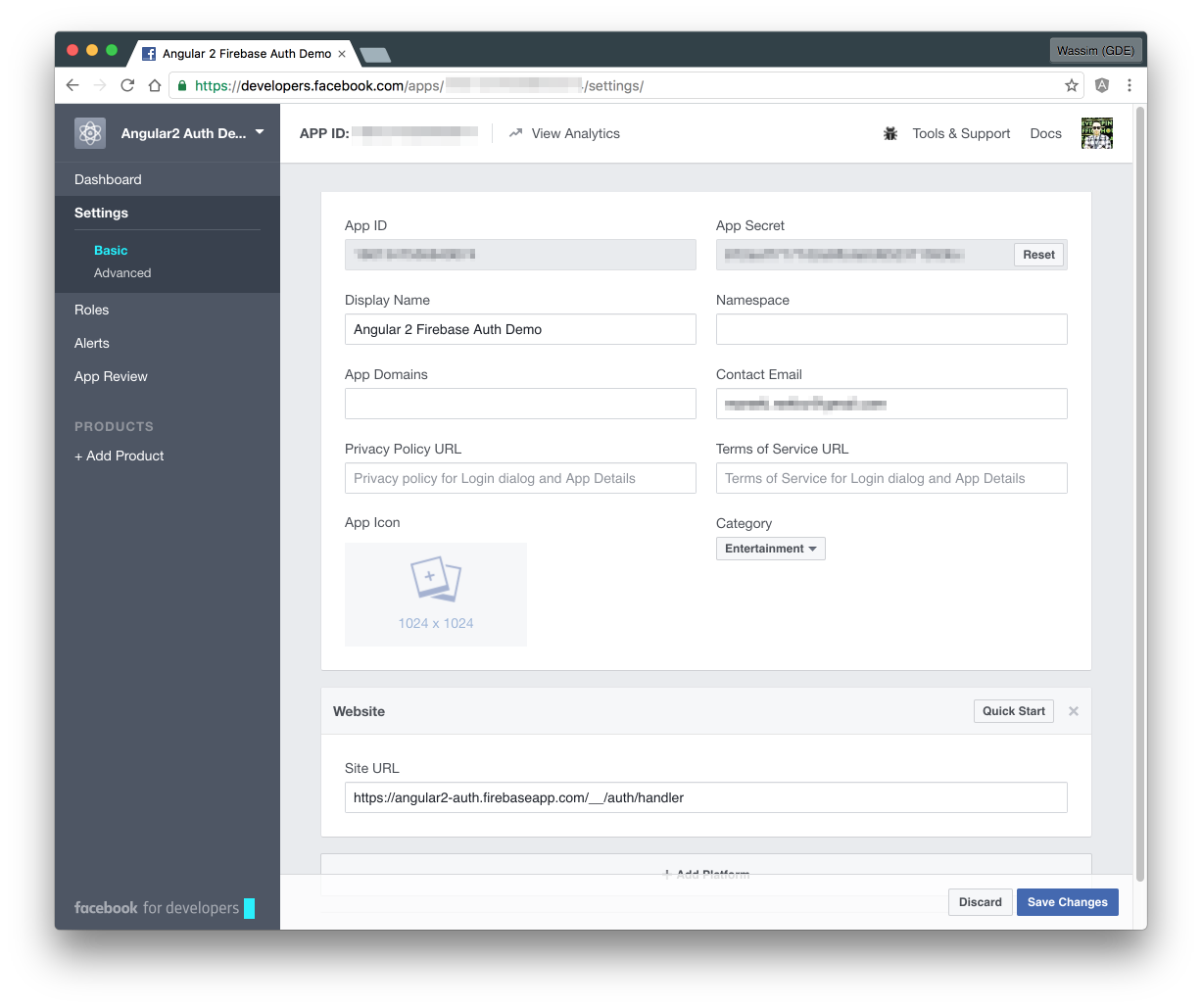This screenshot has height=1008, width=1202.
Task: Click the app logo icon in the sidebar header
Action: [x=88, y=132]
